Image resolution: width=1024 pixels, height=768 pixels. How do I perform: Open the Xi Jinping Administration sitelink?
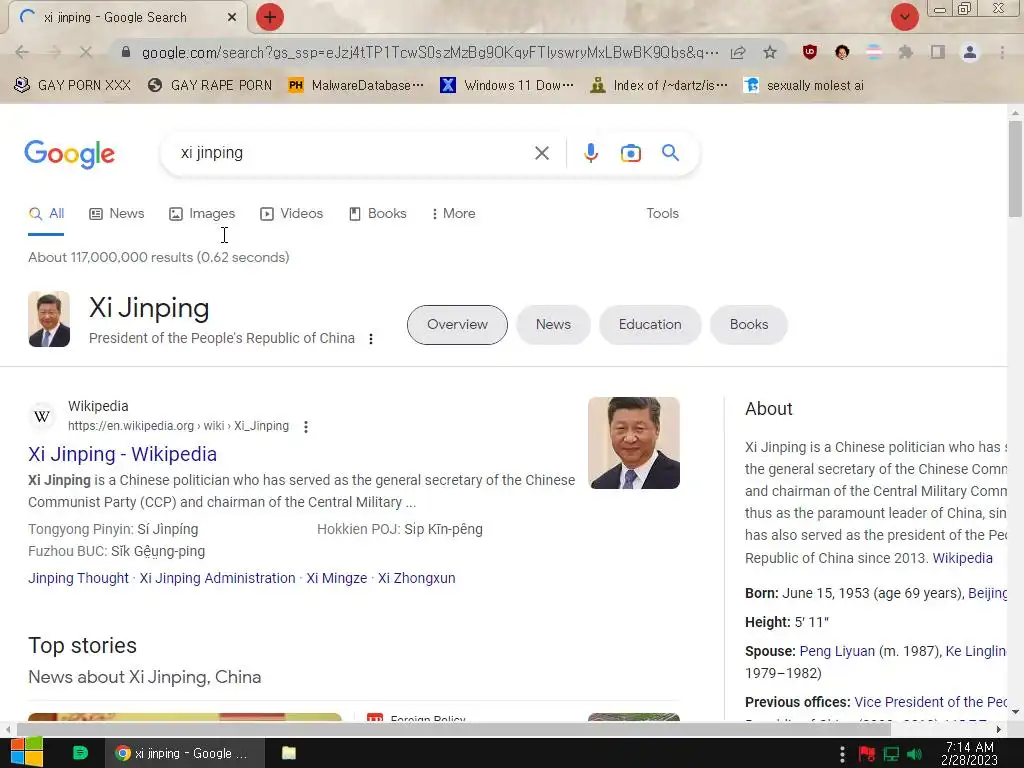[x=217, y=578]
